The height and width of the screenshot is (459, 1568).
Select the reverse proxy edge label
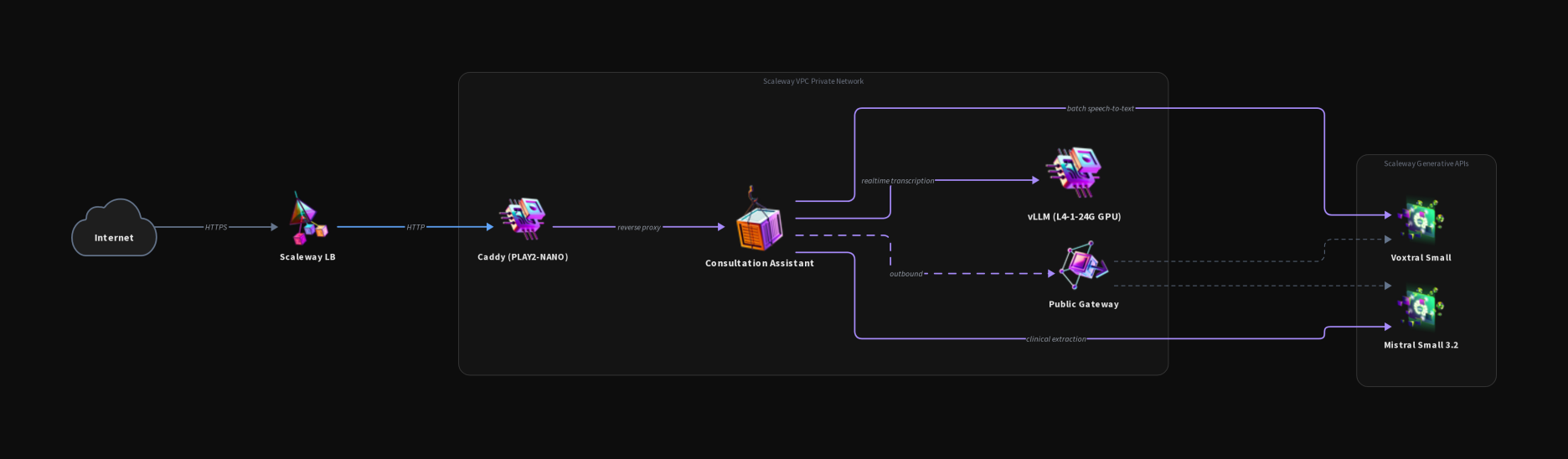pos(639,227)
